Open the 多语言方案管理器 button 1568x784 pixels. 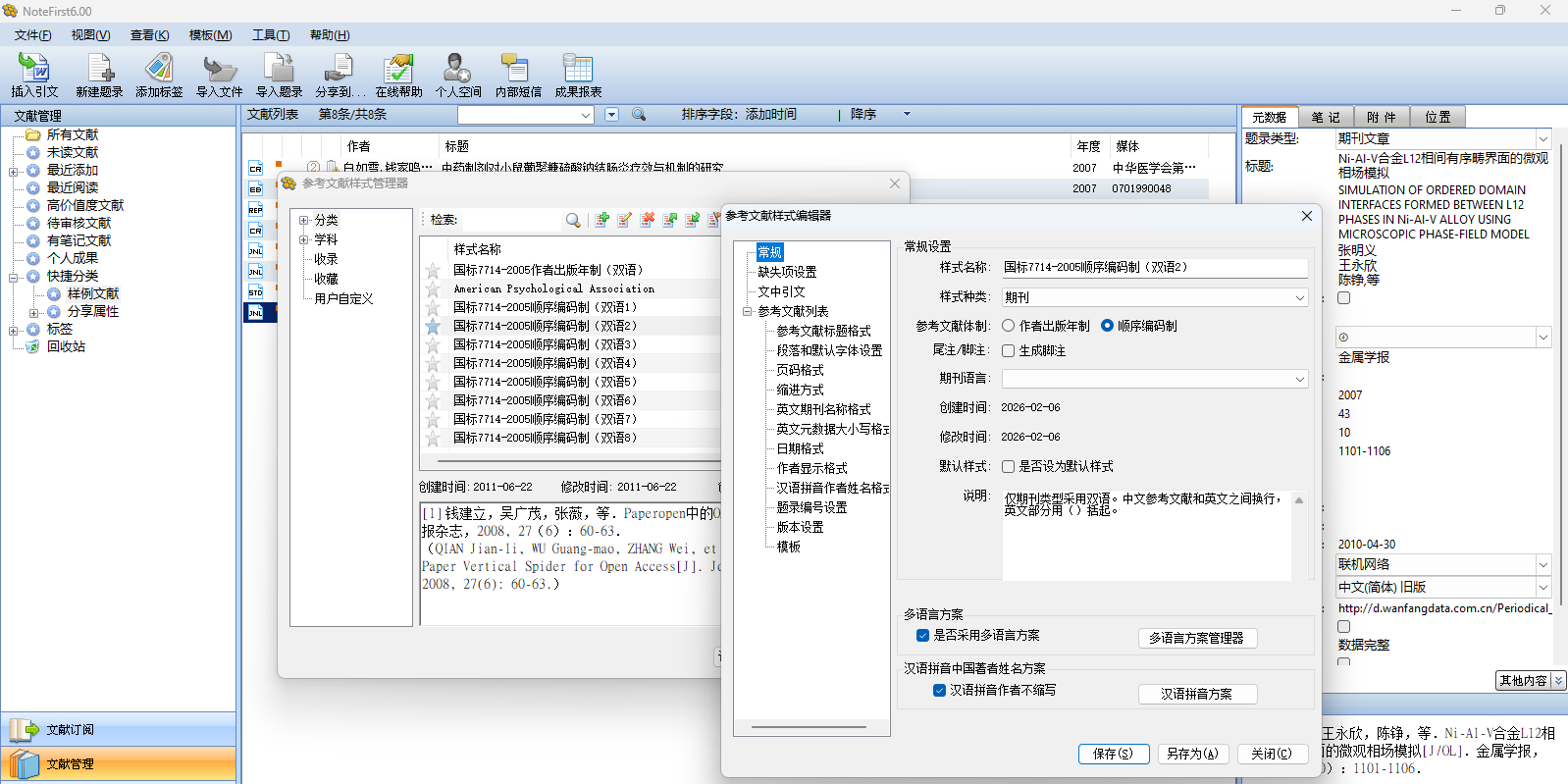[1197, 638]
